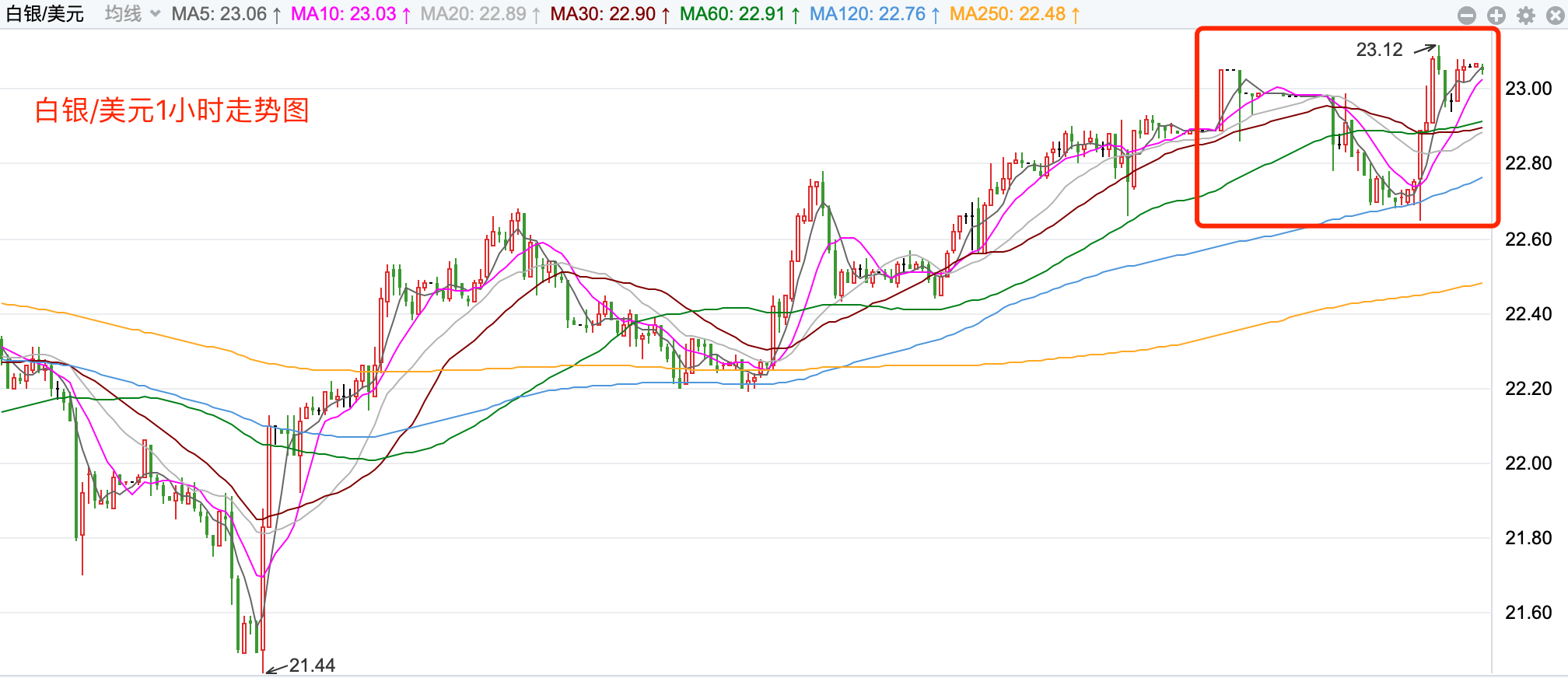Open chart settings gear icon
Screen dimensions: 1568x678
click(1525, 16)
